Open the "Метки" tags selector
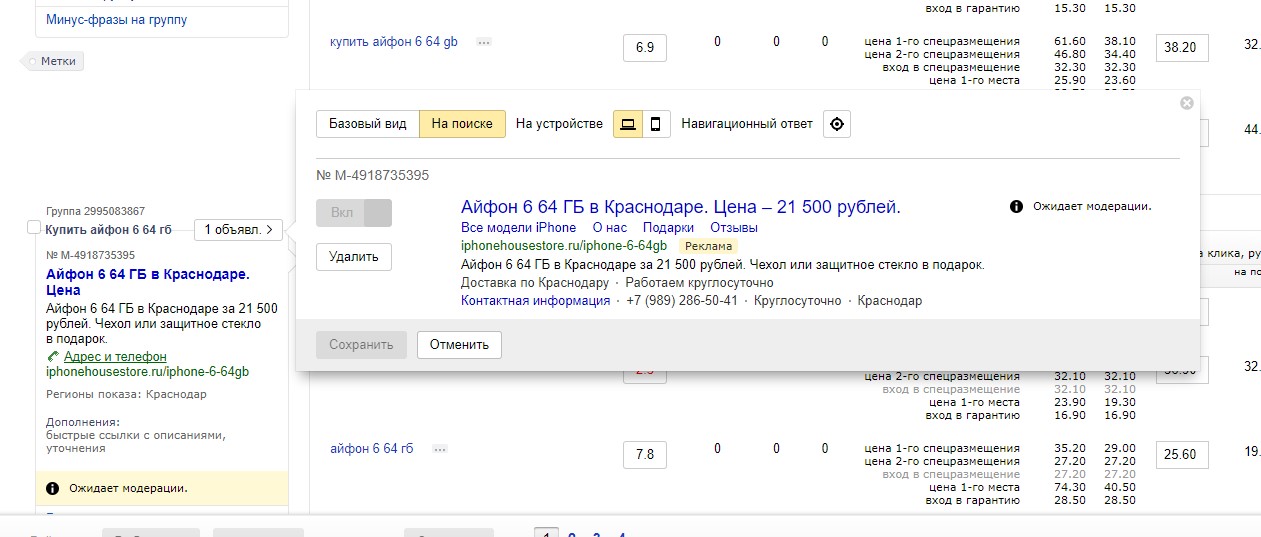Image resolution: width=1261 pixels, height=537 pixels. coord(57,62)
